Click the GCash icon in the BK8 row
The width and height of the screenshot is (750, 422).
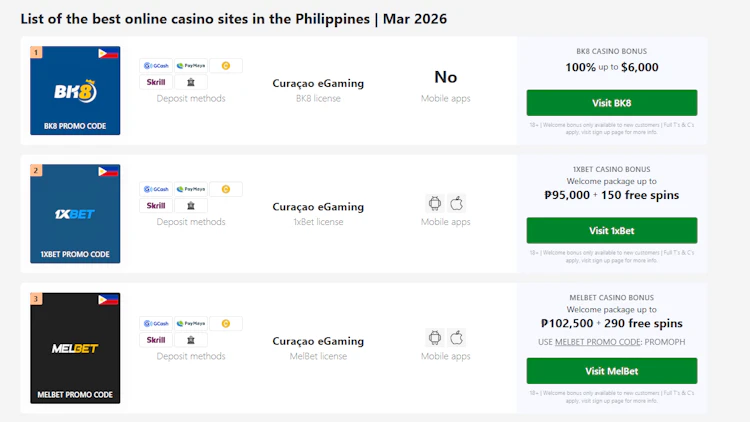point(156,66)
